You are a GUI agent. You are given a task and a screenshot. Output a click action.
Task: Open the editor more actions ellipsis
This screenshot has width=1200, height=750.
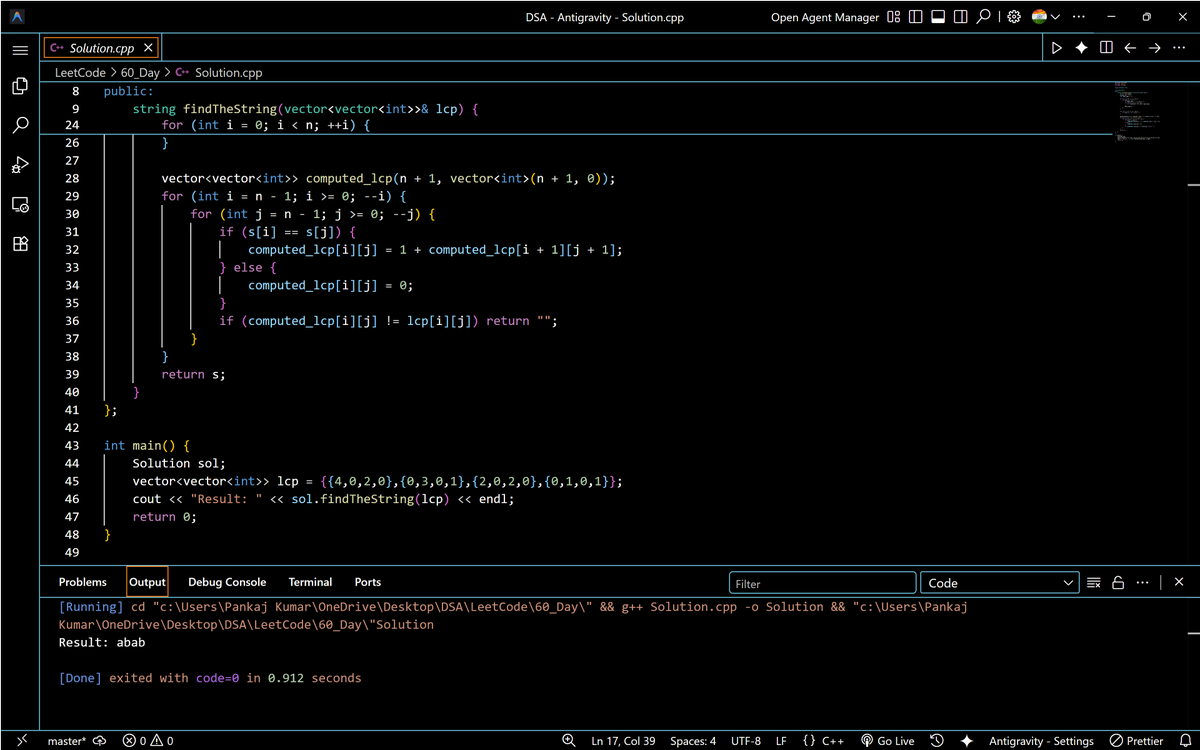point(1178,48)
